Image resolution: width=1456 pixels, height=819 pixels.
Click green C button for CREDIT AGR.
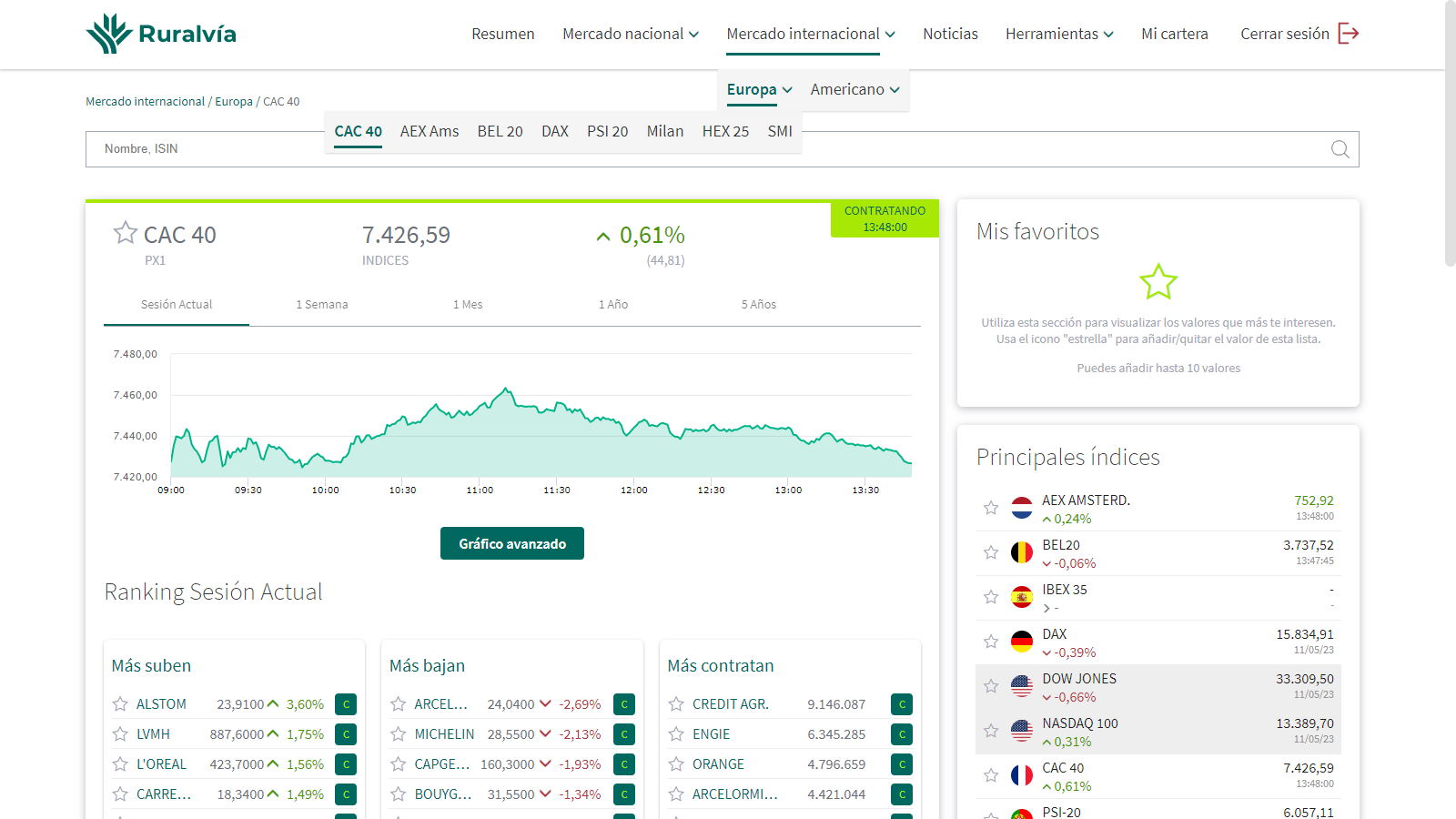902,704
